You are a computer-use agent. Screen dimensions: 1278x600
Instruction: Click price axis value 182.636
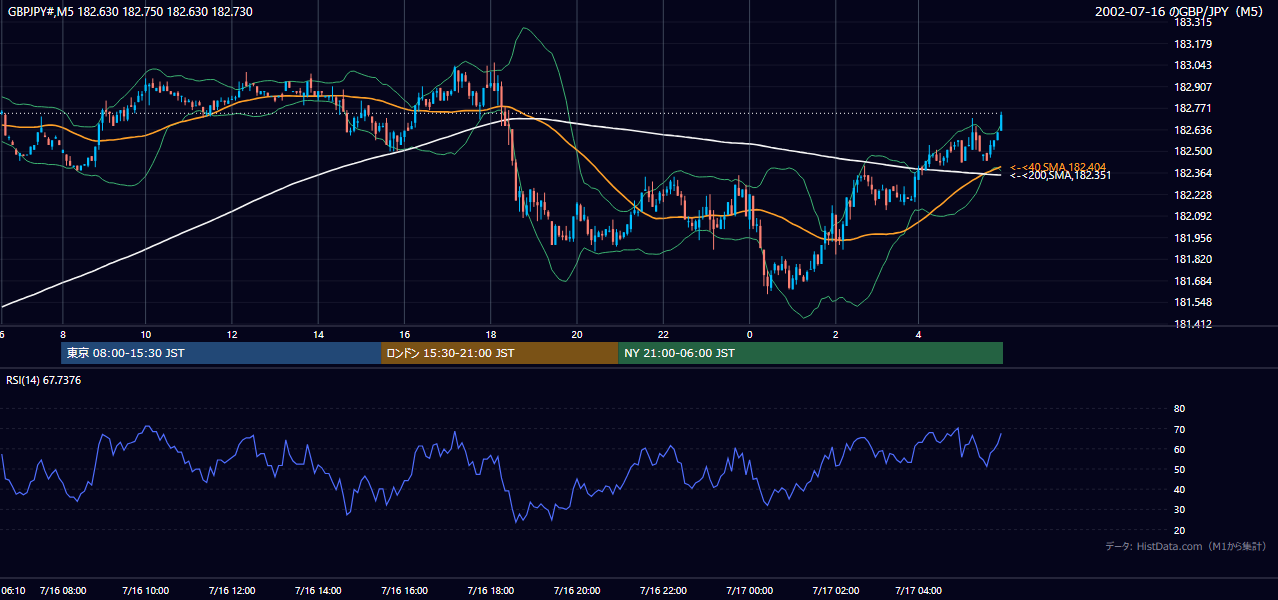(x=1192, y=130)
